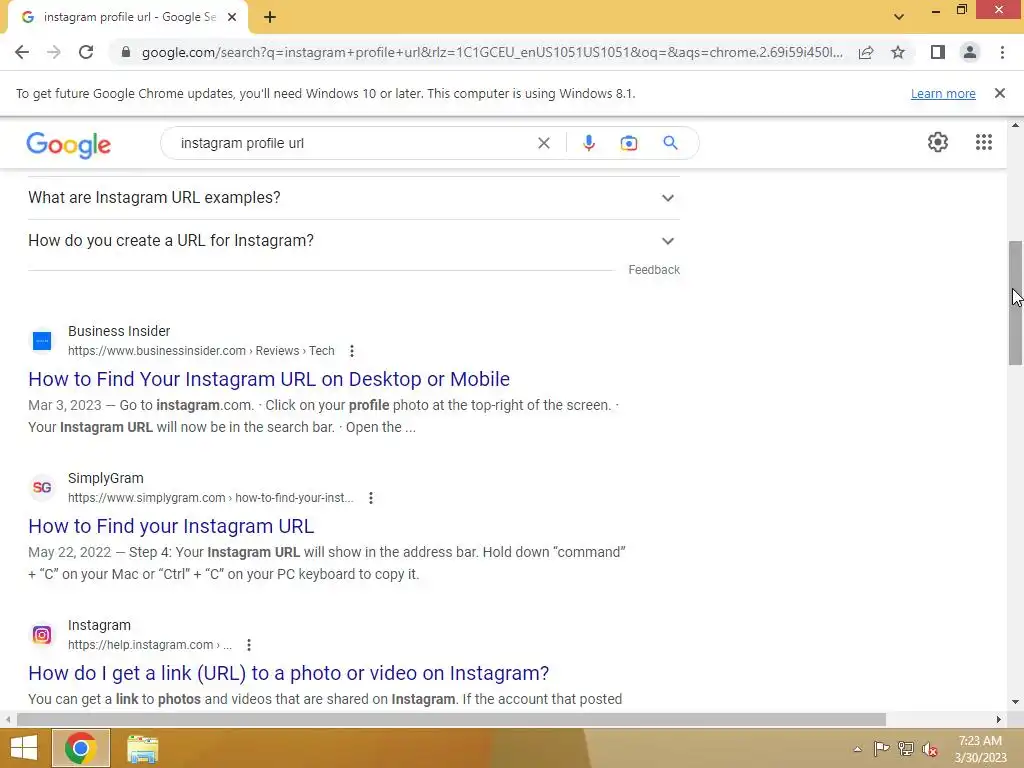
Task: Dismiss the Chrome update notification bar
Action: [x=999, y=93]
